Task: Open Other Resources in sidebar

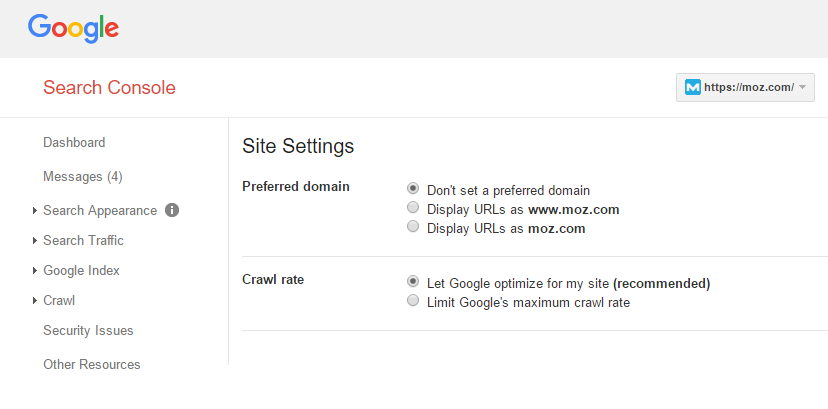Action: [x=92, y=365]
